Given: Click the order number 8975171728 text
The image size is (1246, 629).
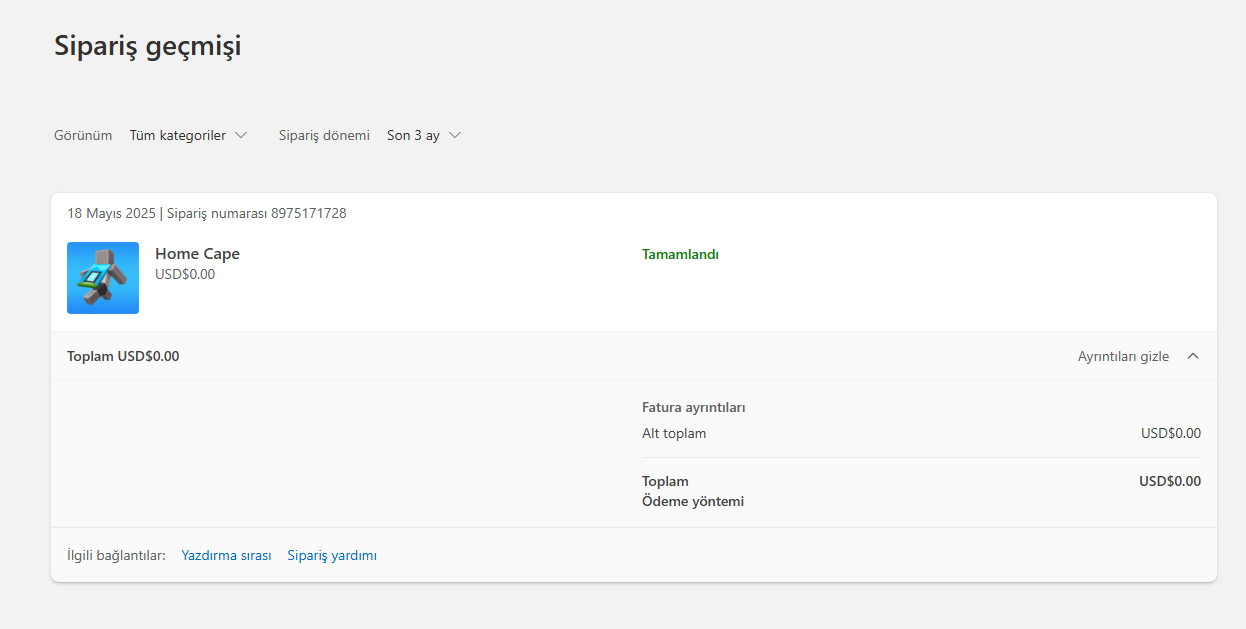Looking at the screenshot, I should 308,213.
